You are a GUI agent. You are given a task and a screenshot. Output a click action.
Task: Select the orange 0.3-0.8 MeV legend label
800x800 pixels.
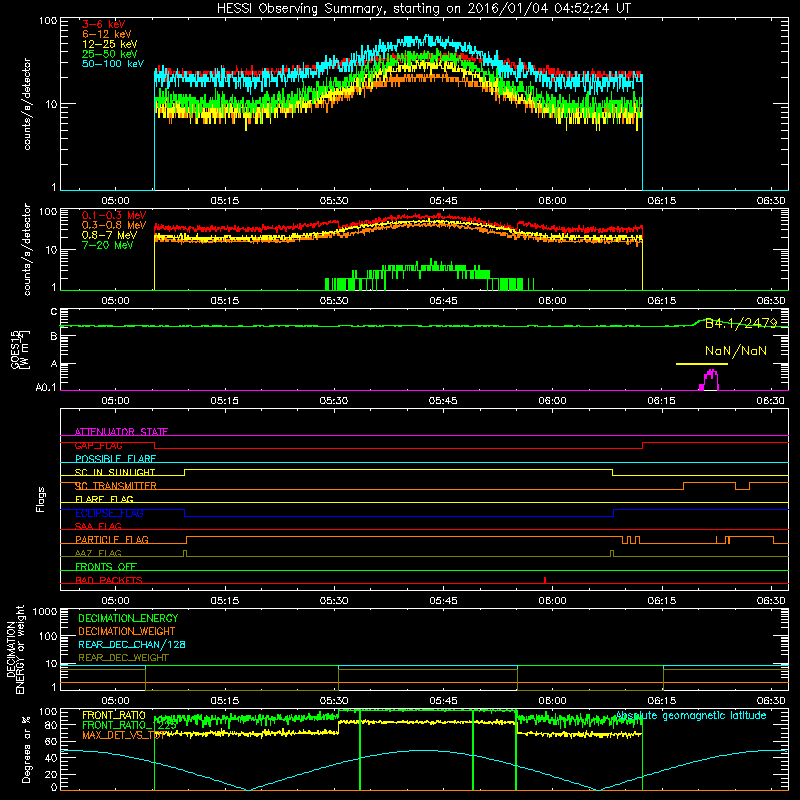114,225
